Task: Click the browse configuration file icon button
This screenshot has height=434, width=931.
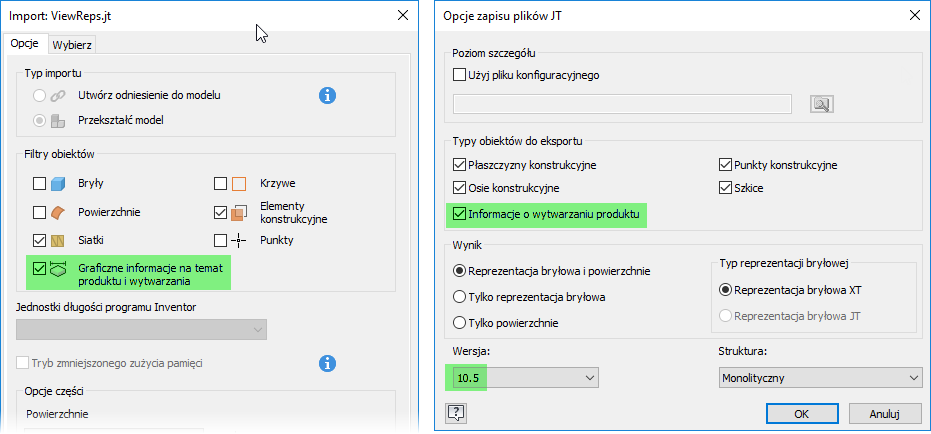Action: point(821,104)
